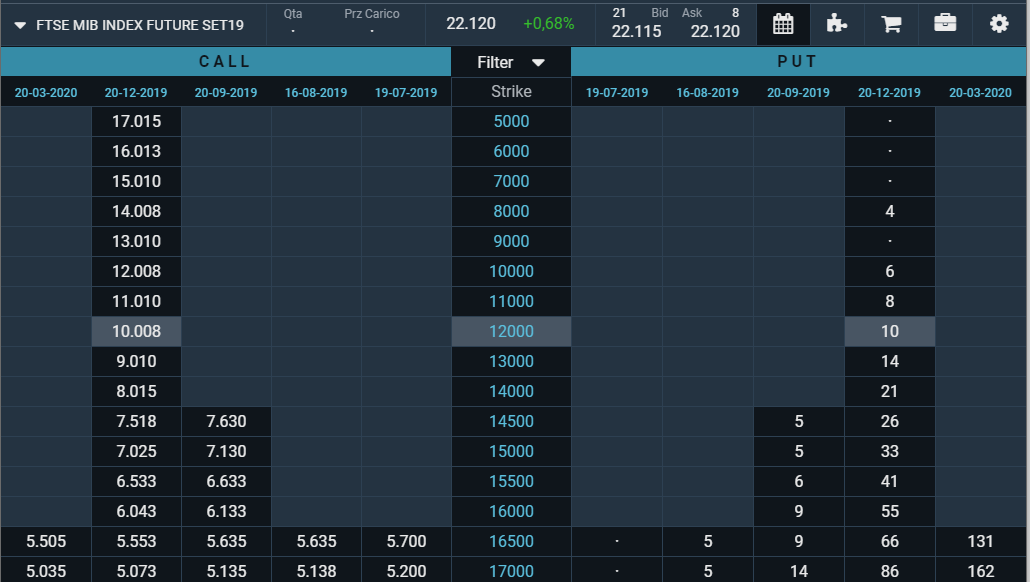
Task: Select strike 8000 row
Action: coord(511,212)
